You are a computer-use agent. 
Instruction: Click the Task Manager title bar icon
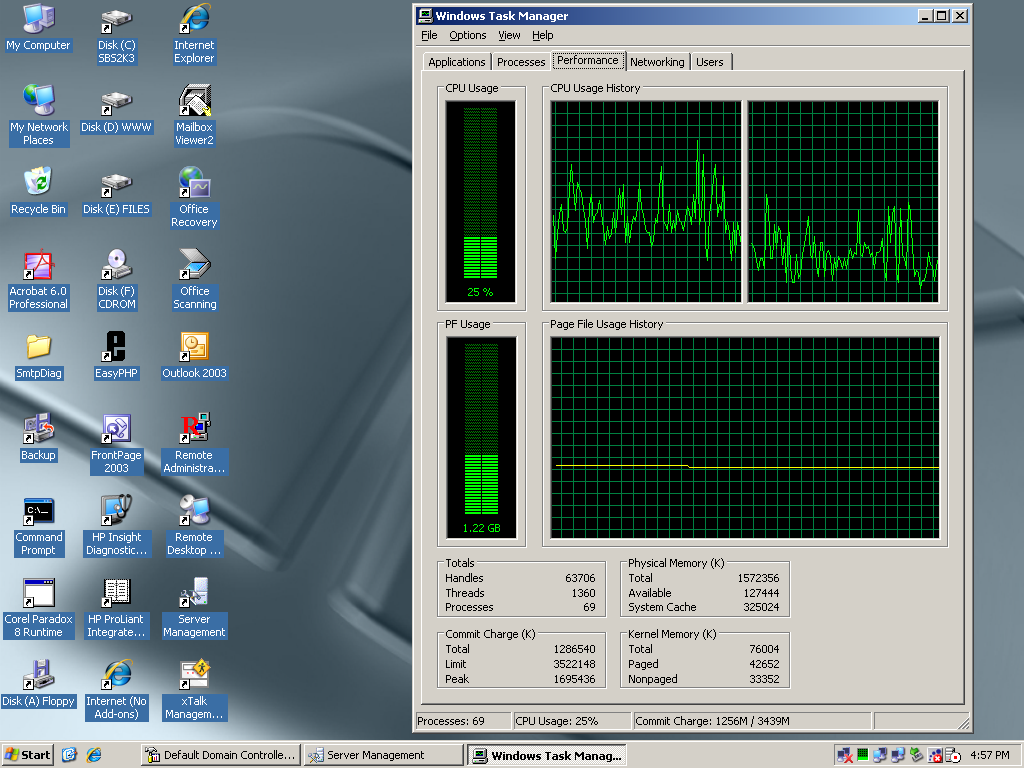[425, 16]
